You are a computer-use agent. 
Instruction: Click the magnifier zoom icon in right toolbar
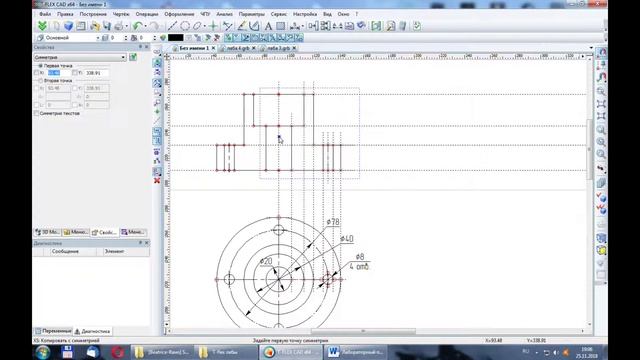click(601, 91)
